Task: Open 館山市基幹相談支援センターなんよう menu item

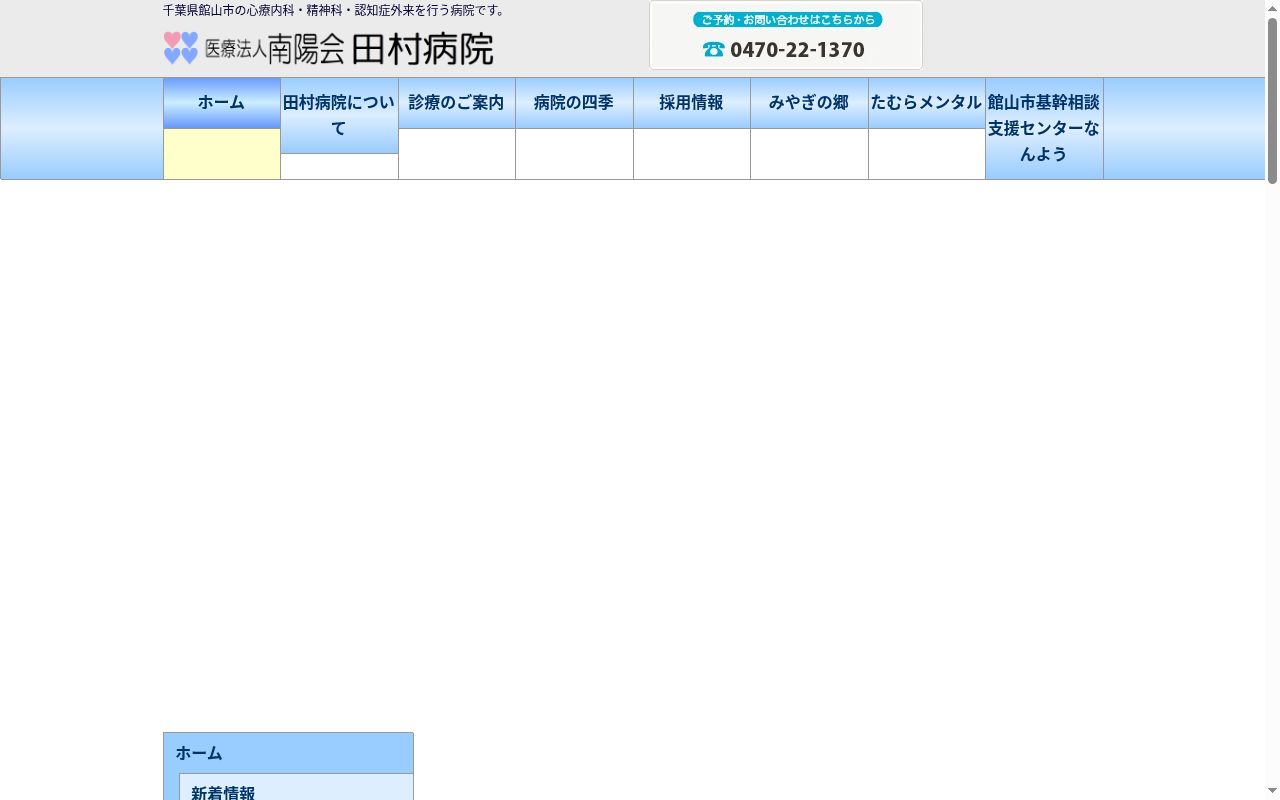Action: (1044, 129)
